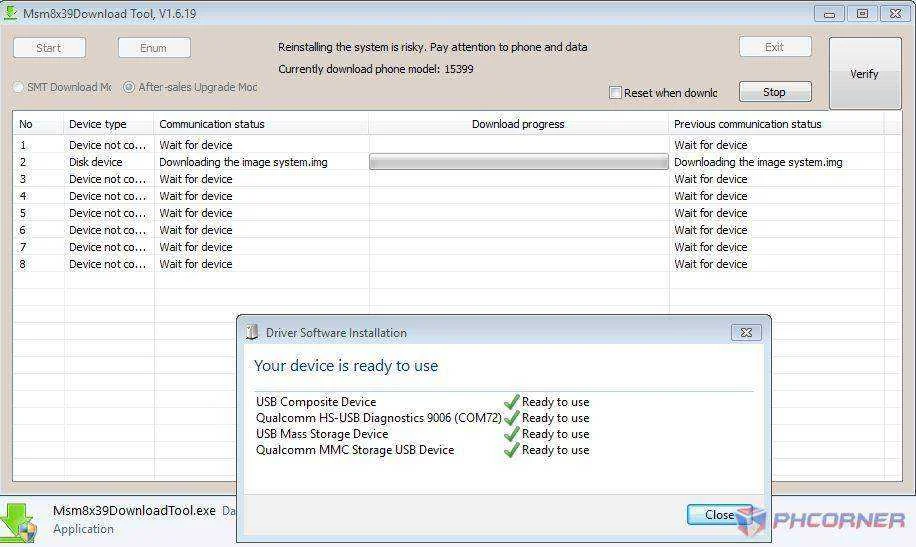
Task: Click previous status 'Wait for device' in row 6
Action: pyautogui.click(x=710, y=230)
